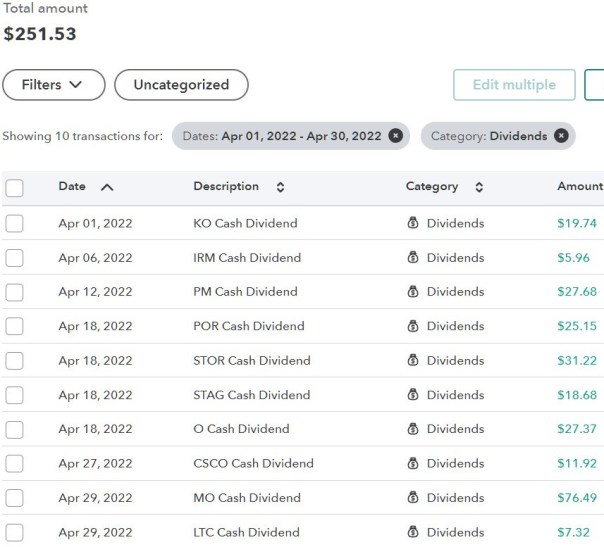604x547 pixels.
Task: Sort by Description column arrows
Action: click(280, 187)
